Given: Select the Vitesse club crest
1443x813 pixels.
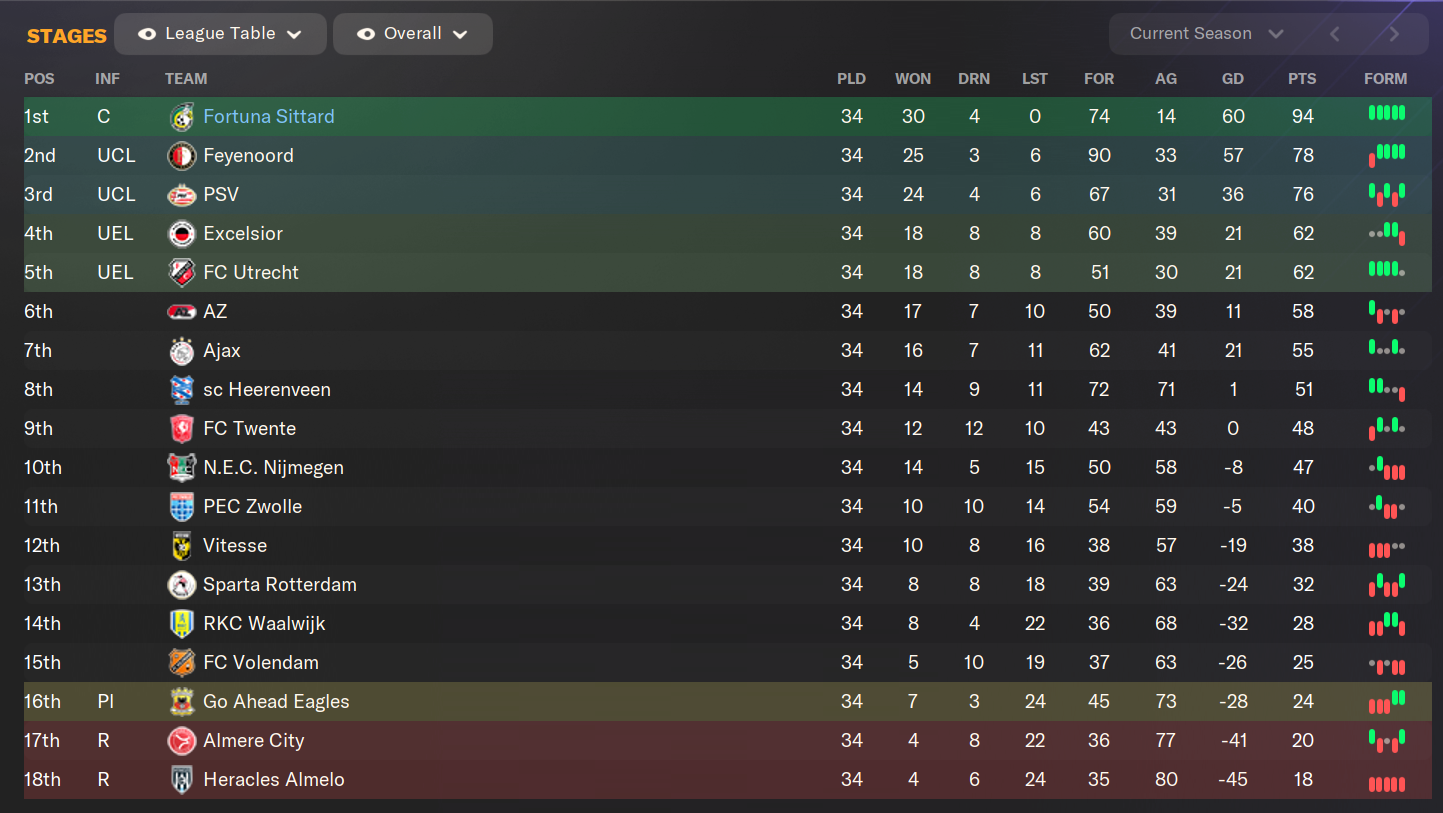Looking at the screenshot, I should point(181,546).
